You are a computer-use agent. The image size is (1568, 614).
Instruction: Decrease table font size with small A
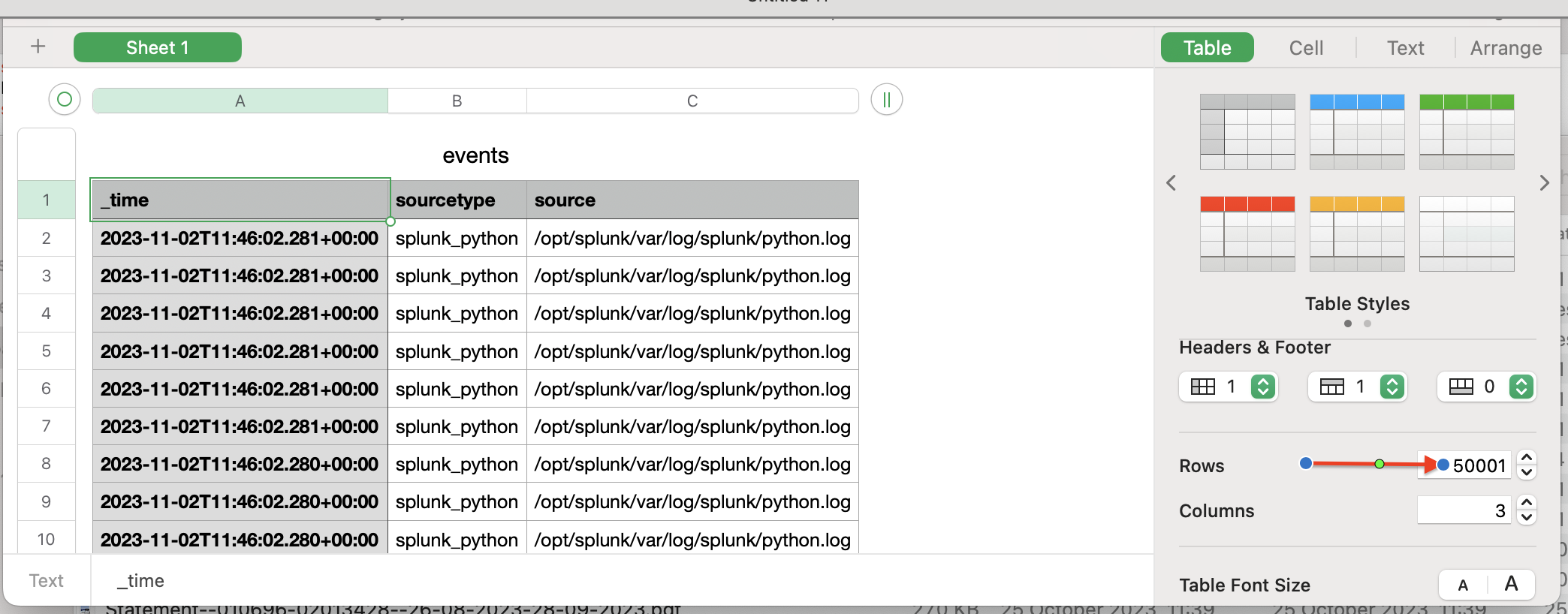click(x=1463, y=585)
